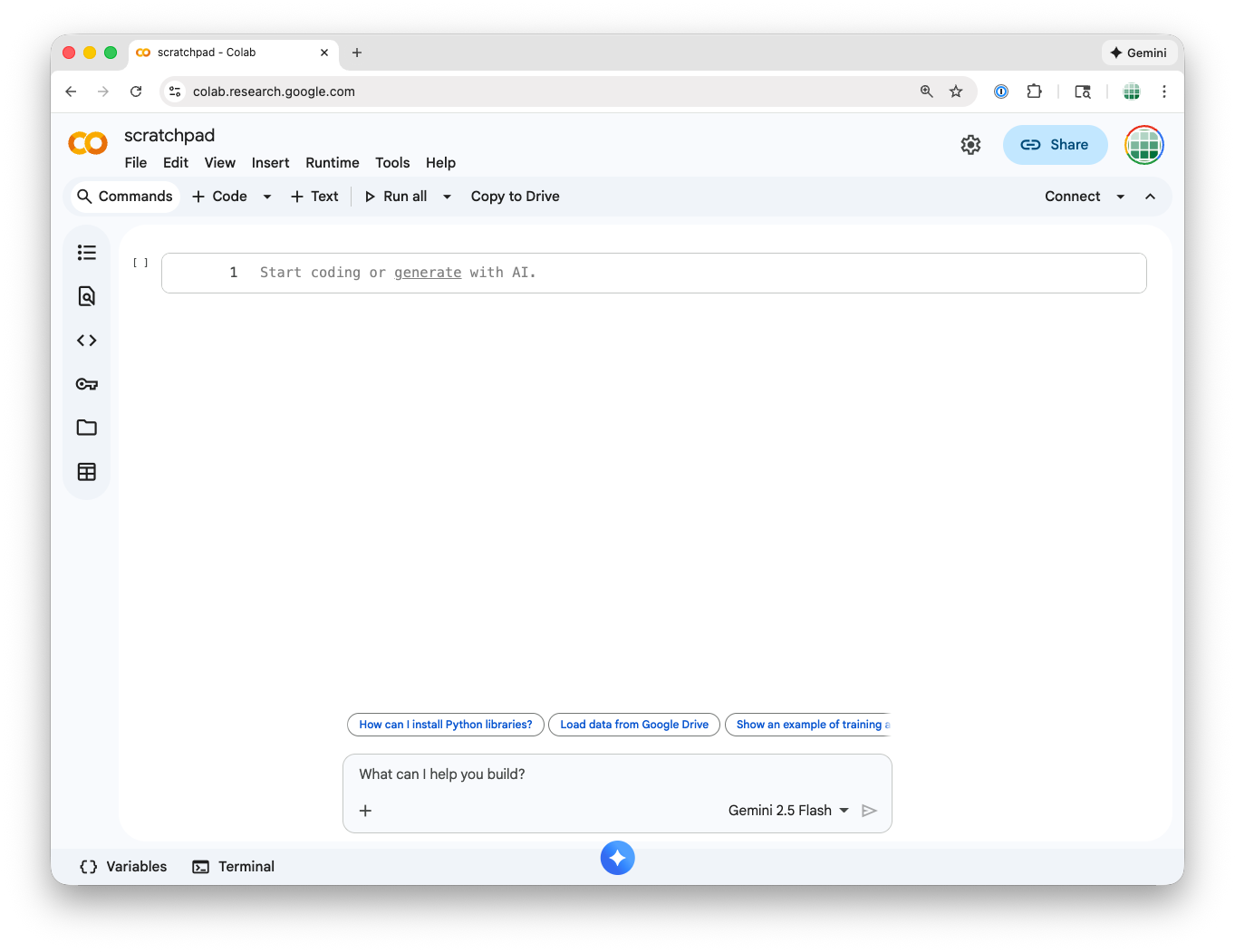Open the Insert menu
The width and height of the screenshot is (1235, 952).
click(x=270, y=163)
